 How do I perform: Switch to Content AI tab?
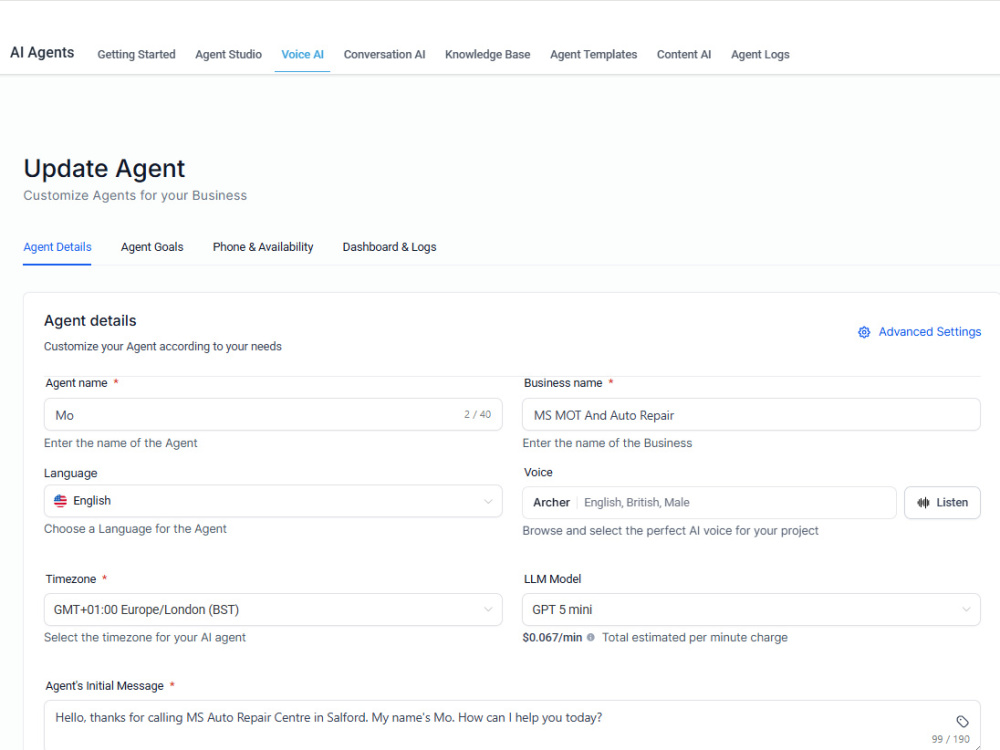click(x=684, y=55)
